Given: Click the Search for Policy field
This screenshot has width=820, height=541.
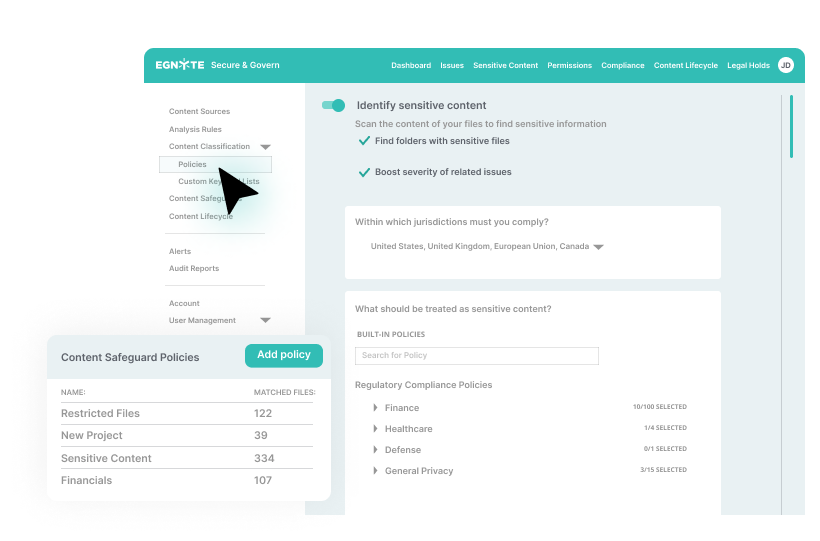Looking at the screenshot, I should click(x=476, y=356).
